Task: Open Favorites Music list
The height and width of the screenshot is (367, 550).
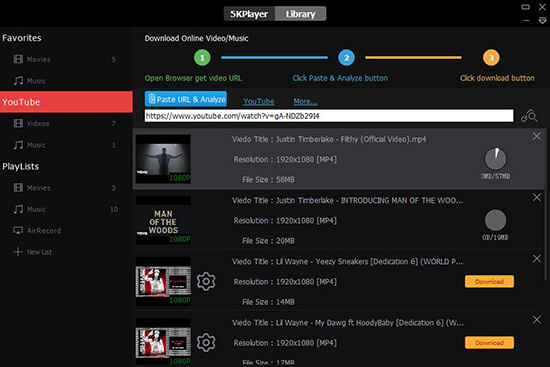Action: pos(66,81)
